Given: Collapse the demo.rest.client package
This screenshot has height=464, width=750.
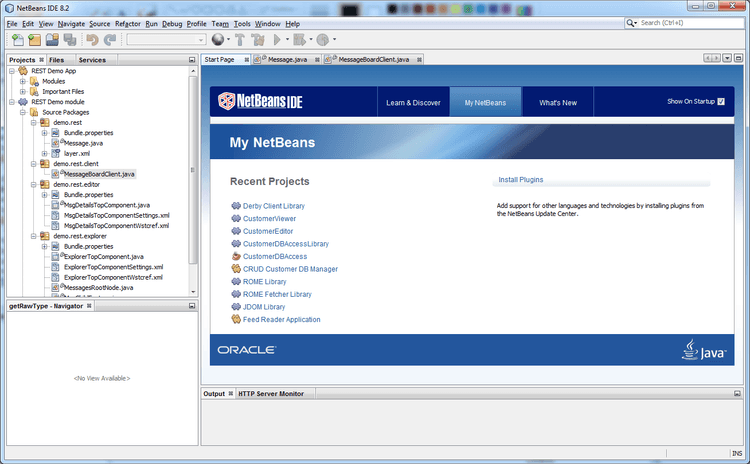Looking at the screenshot, I should tap(33, 164).
